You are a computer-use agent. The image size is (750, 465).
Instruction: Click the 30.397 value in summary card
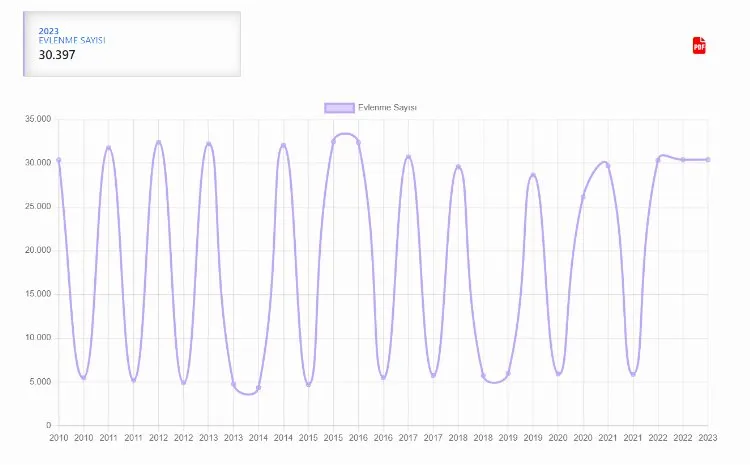[x=57, y=55]
